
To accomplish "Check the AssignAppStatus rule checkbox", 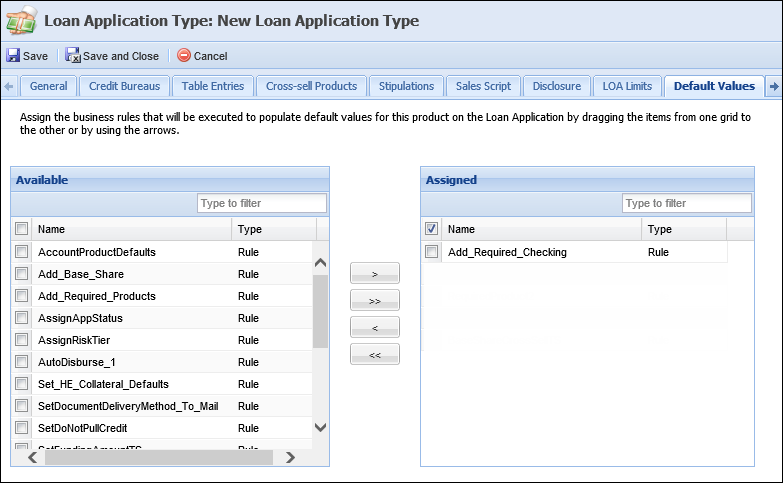I will 21,317.
